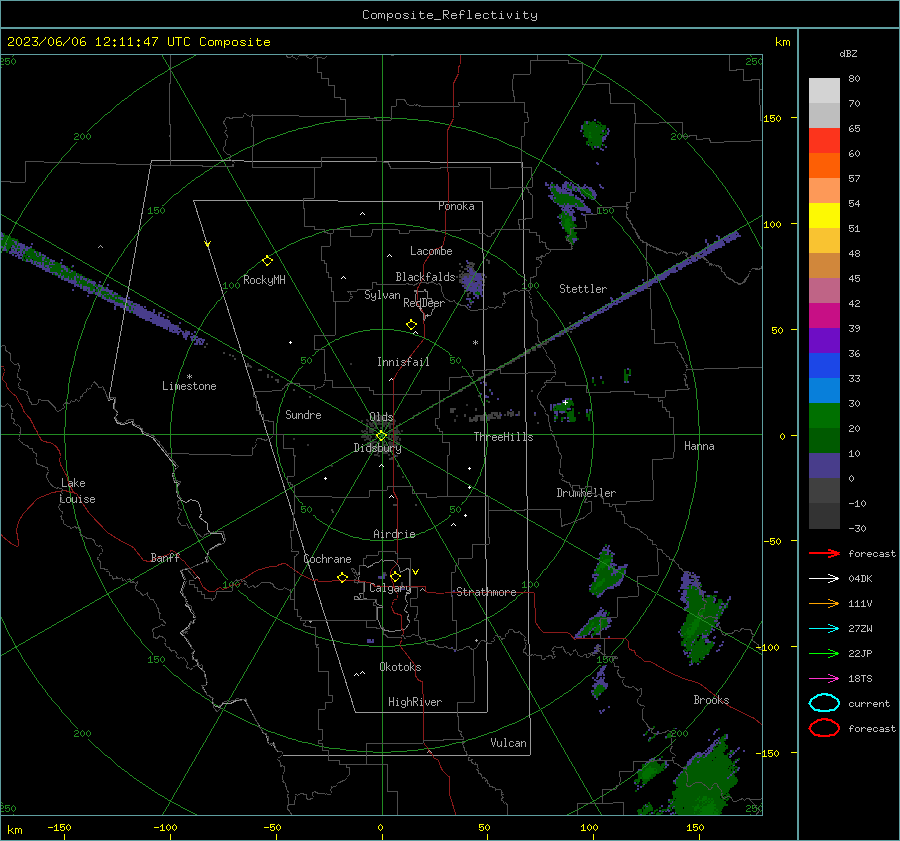Viewport: 900px width, 841px height.
Task: Click the purple echo beside Blackfalds
Action: point(473,281)
